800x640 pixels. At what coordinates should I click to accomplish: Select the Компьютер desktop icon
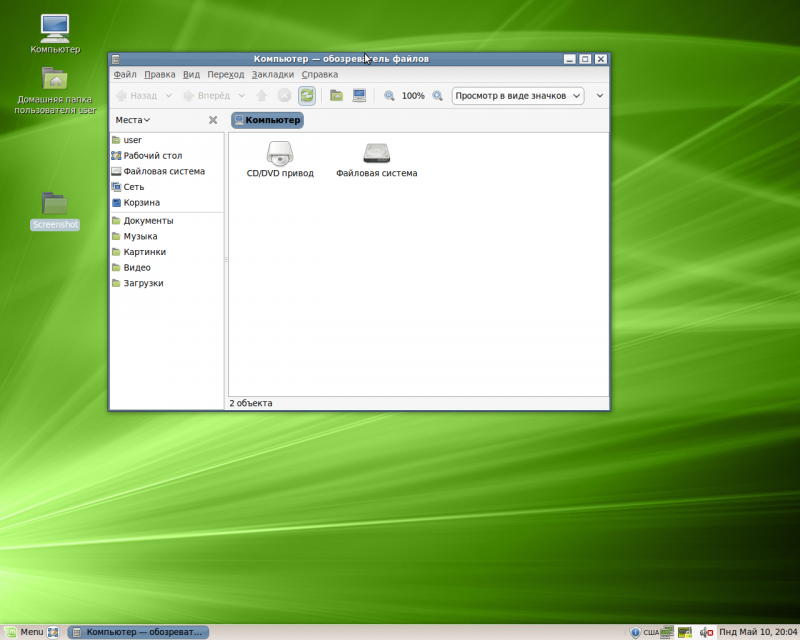55,34
